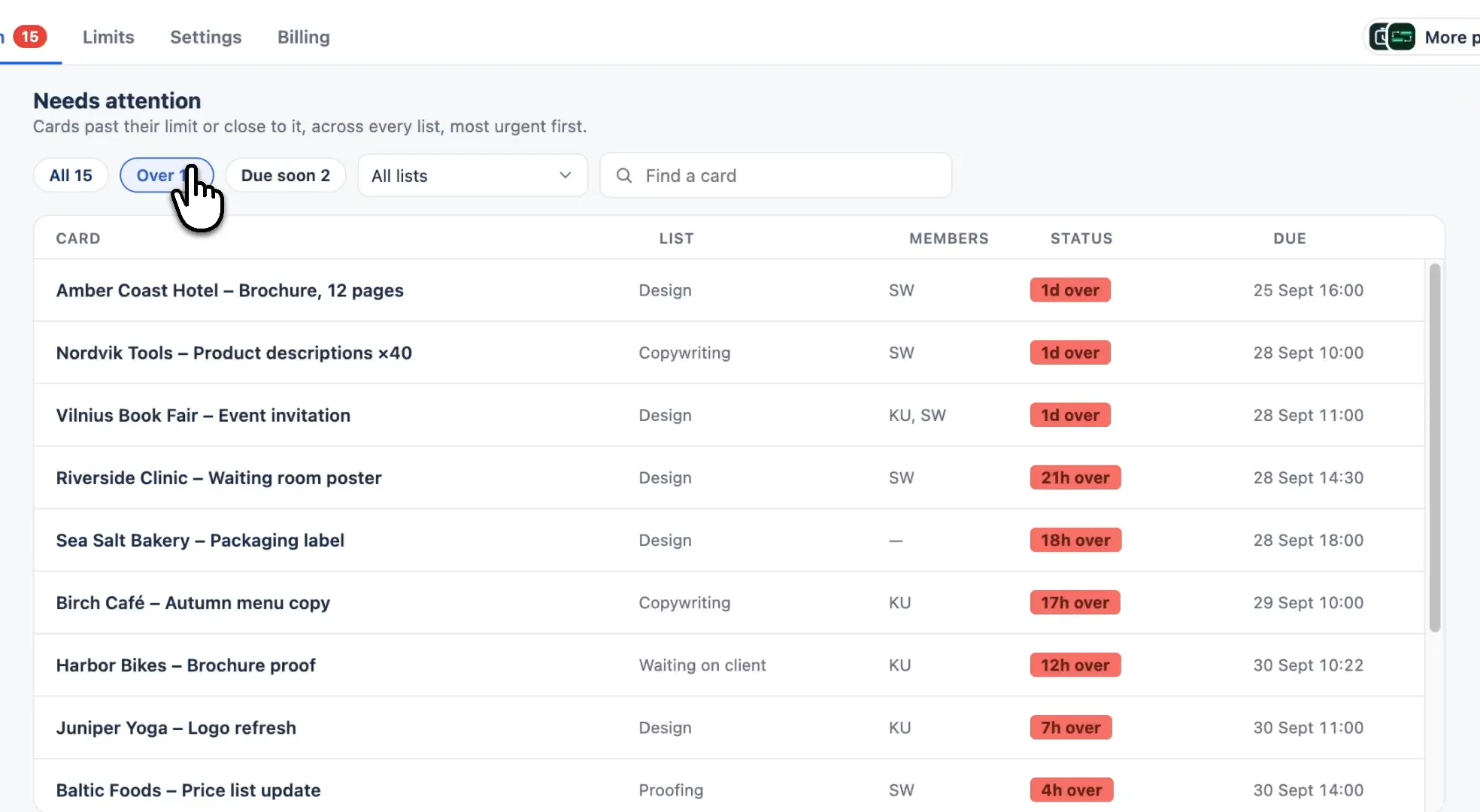
Task: Click SW member in Riverside Clinic row
Action: [901, 477]
